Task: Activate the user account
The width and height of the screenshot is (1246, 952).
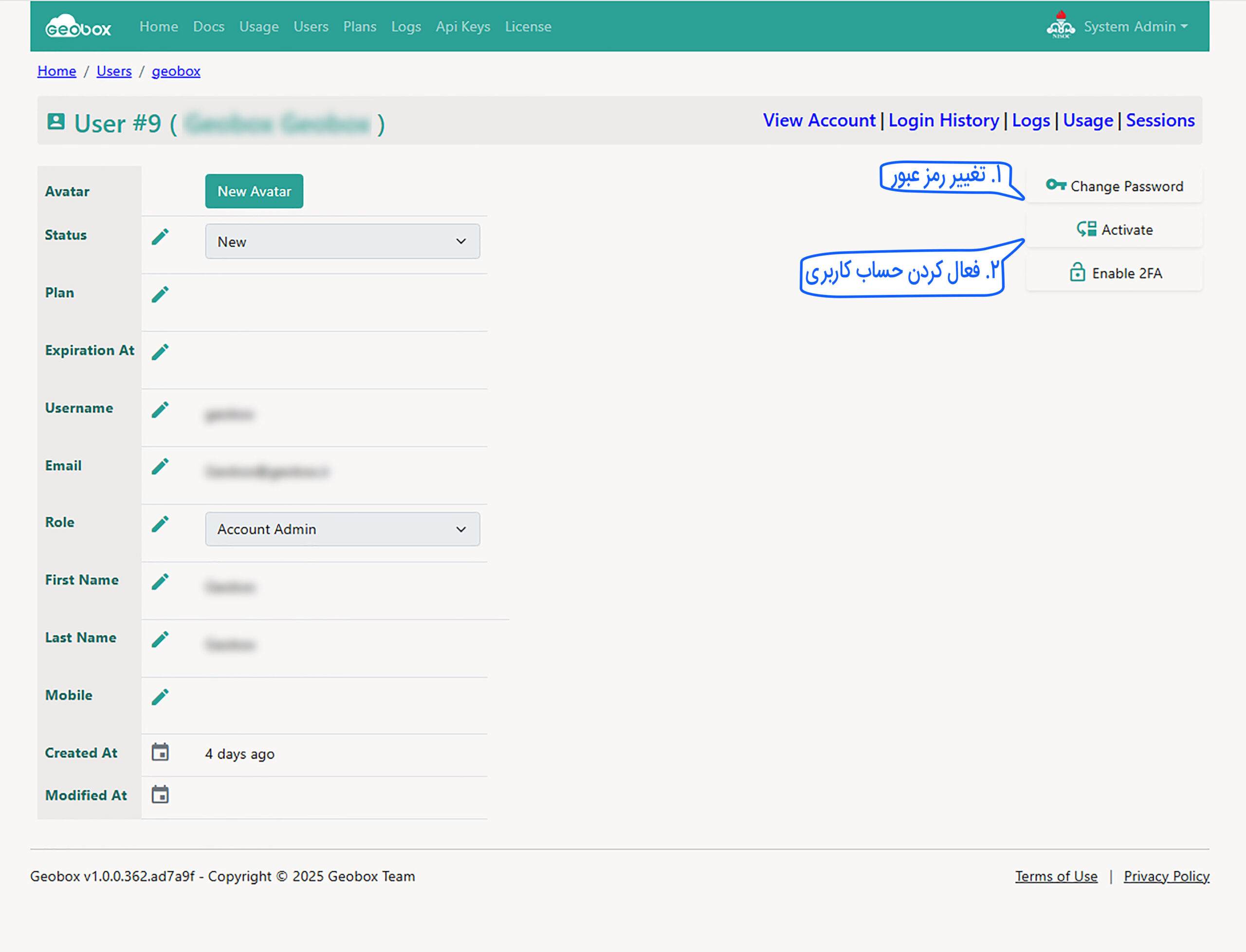Action: click(1114, 230)
